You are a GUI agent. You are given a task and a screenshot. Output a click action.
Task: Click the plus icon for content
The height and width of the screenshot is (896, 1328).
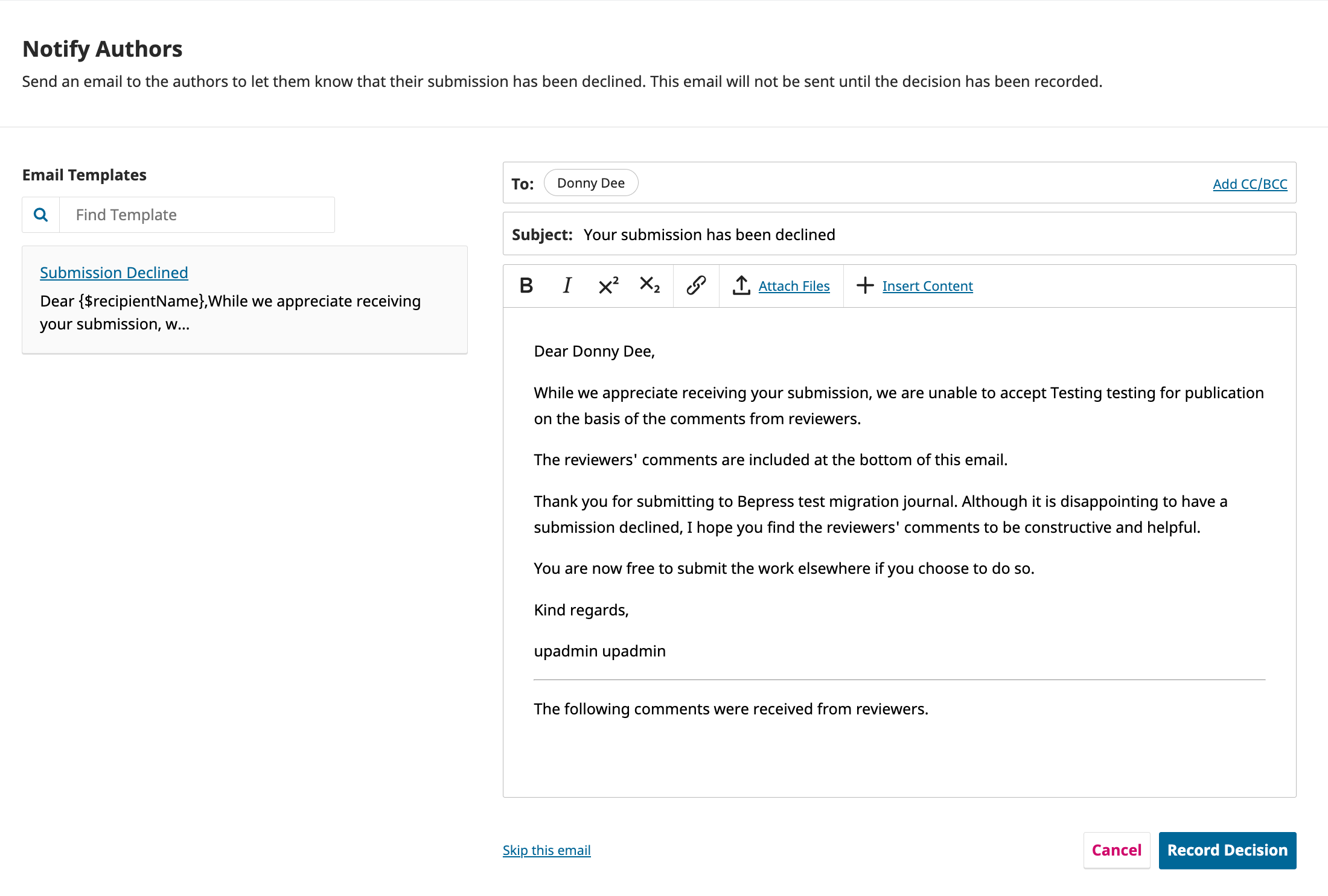865,285
